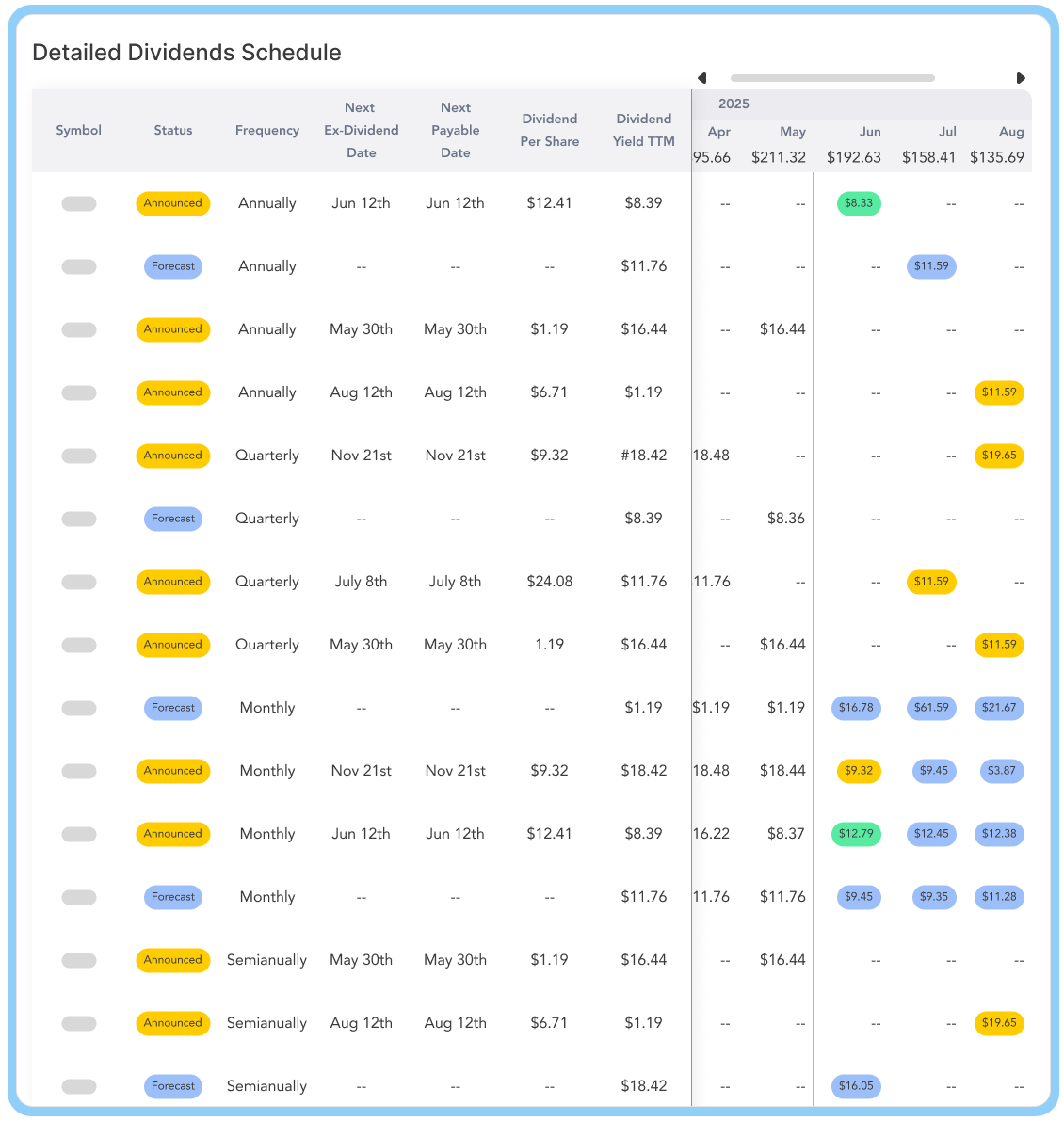This screenshot has height=1121, width=1064.
Task: Click the Next Ex-Dividend Date header
Action: coord(362,130)
